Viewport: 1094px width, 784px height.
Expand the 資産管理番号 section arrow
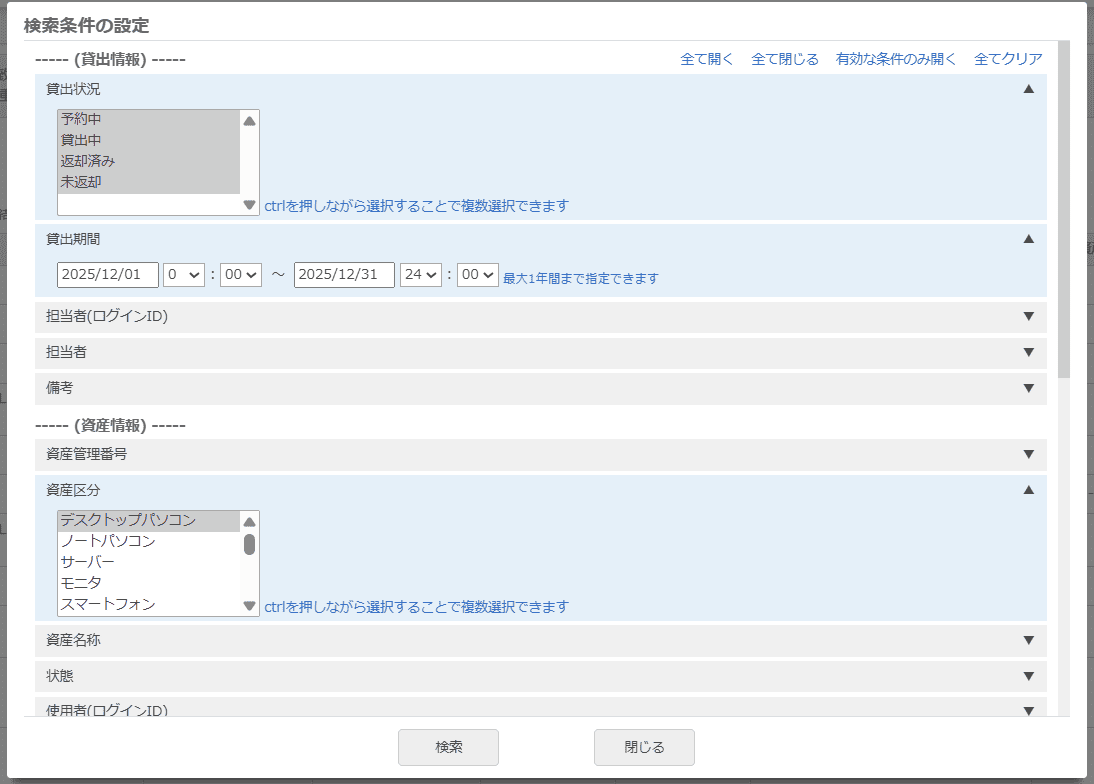coord(1028,454)
